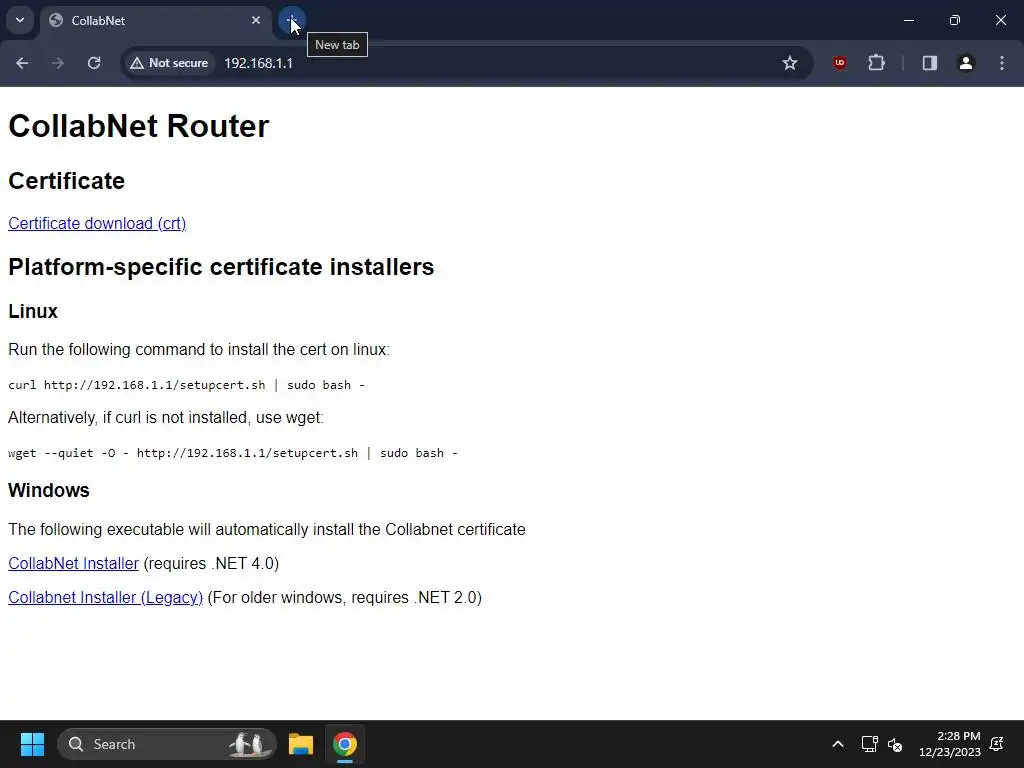Open the Windows Start menu
This screenshot has width=1024, height=768.
pos(32,744)
